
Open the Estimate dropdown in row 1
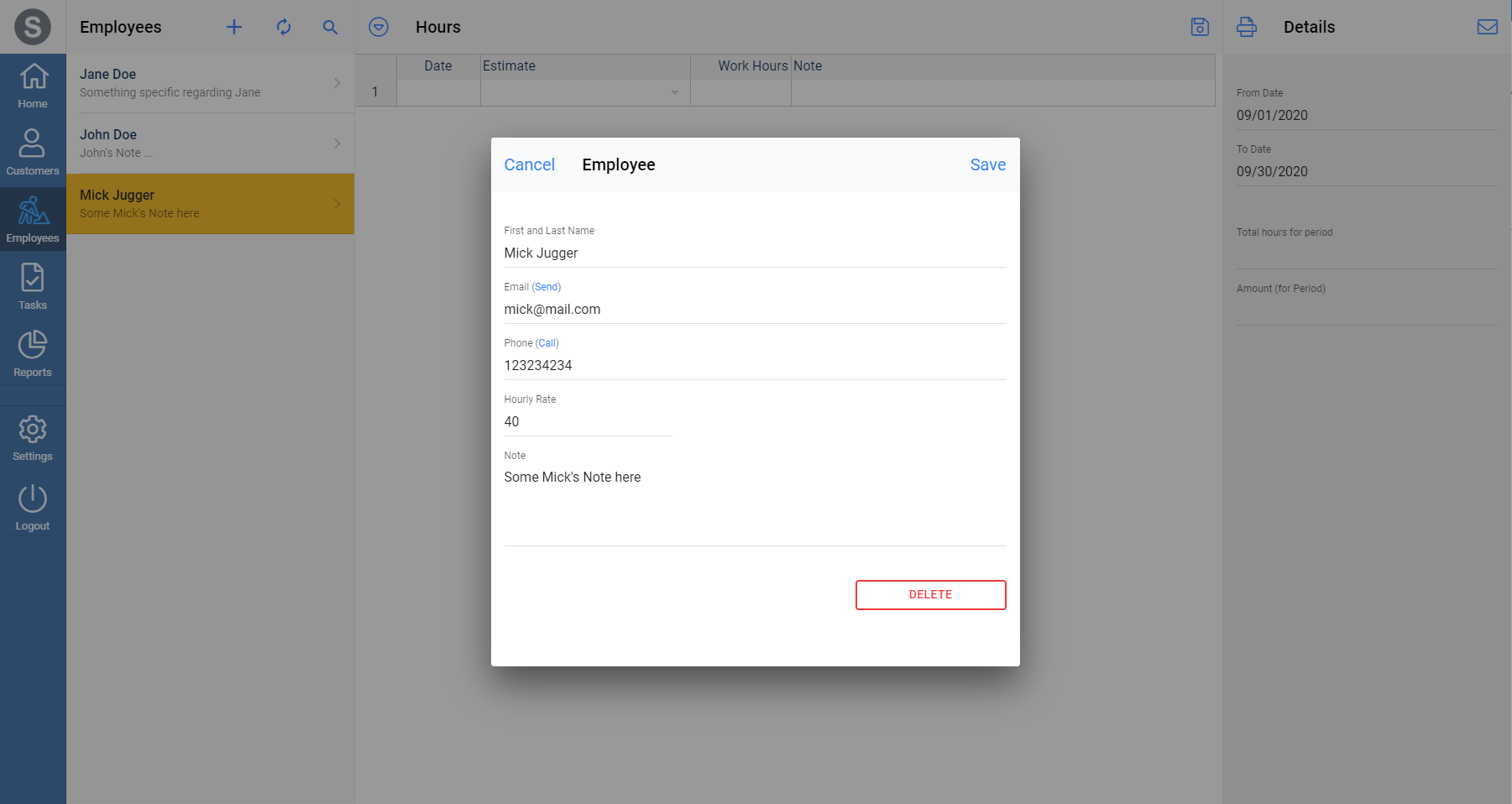(674, 92)
